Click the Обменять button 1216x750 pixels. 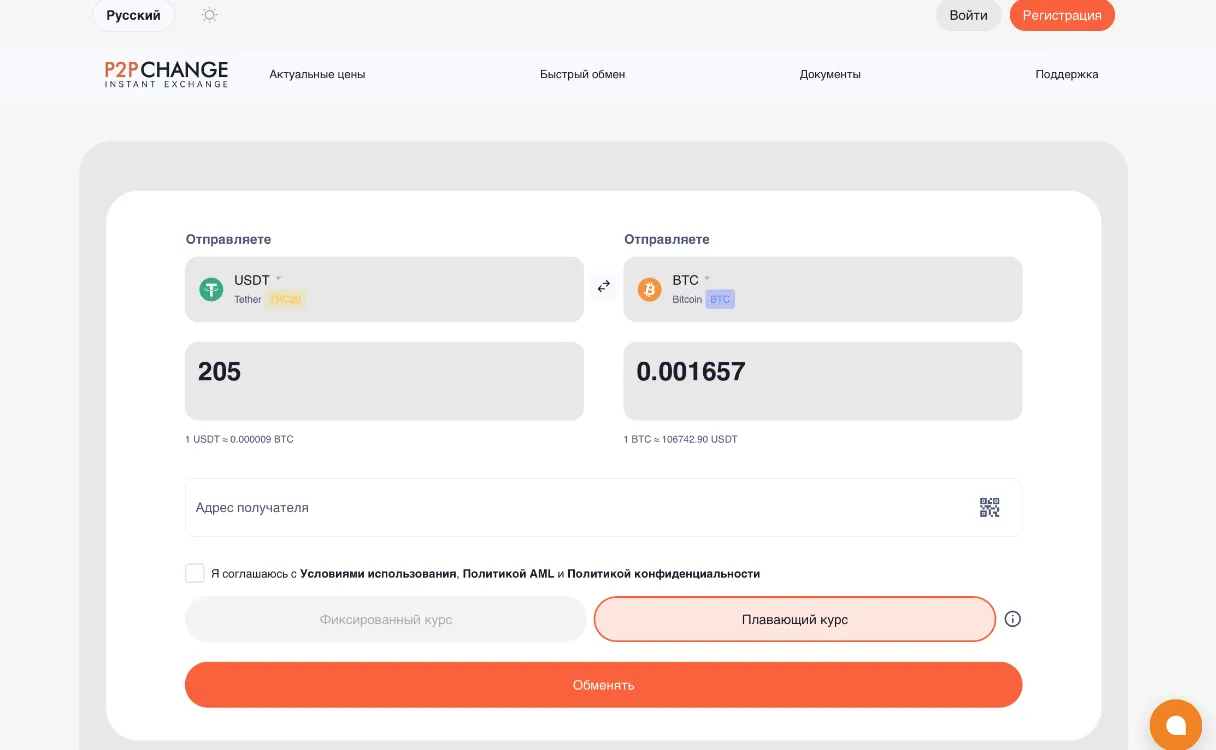[604, 685]
